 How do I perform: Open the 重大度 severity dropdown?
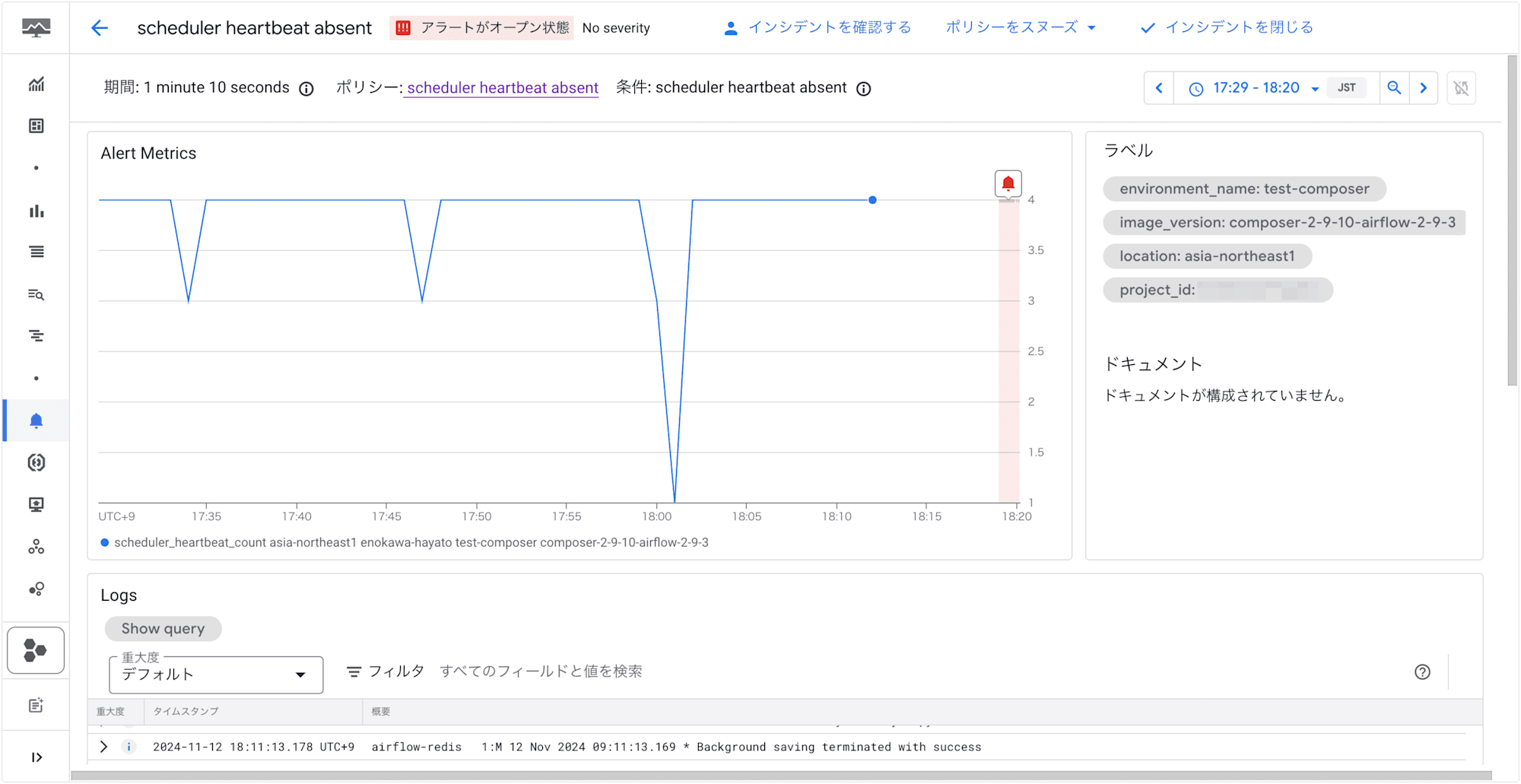pos(216,674)
